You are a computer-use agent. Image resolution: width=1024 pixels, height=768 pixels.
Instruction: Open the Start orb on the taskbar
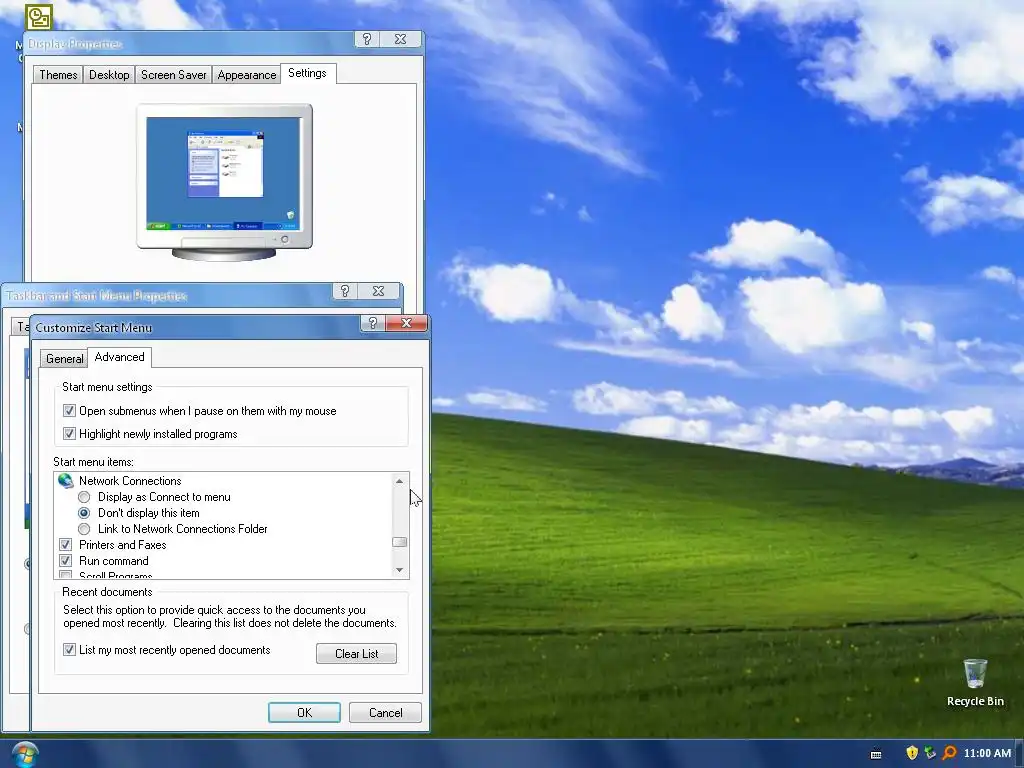click(x=24, y=754)
